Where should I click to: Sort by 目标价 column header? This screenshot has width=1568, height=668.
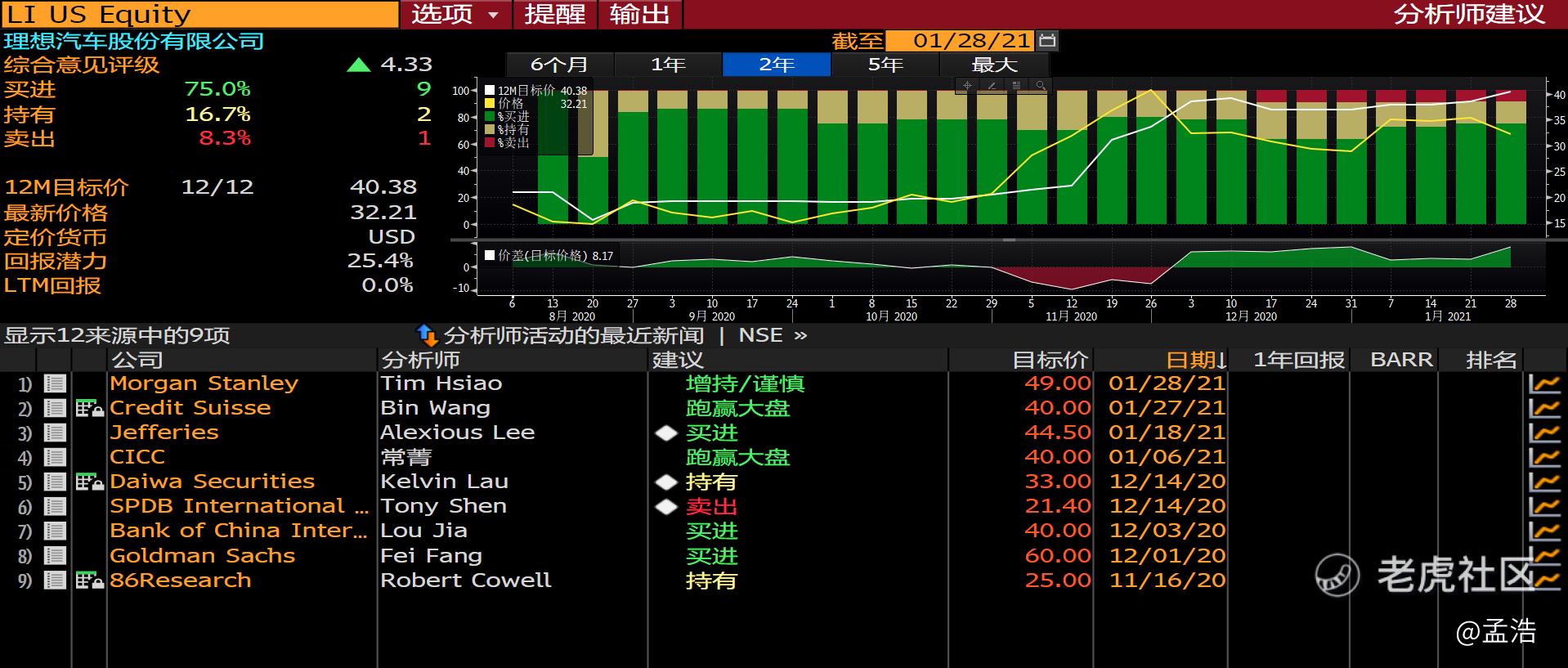tap(1050, 360)
